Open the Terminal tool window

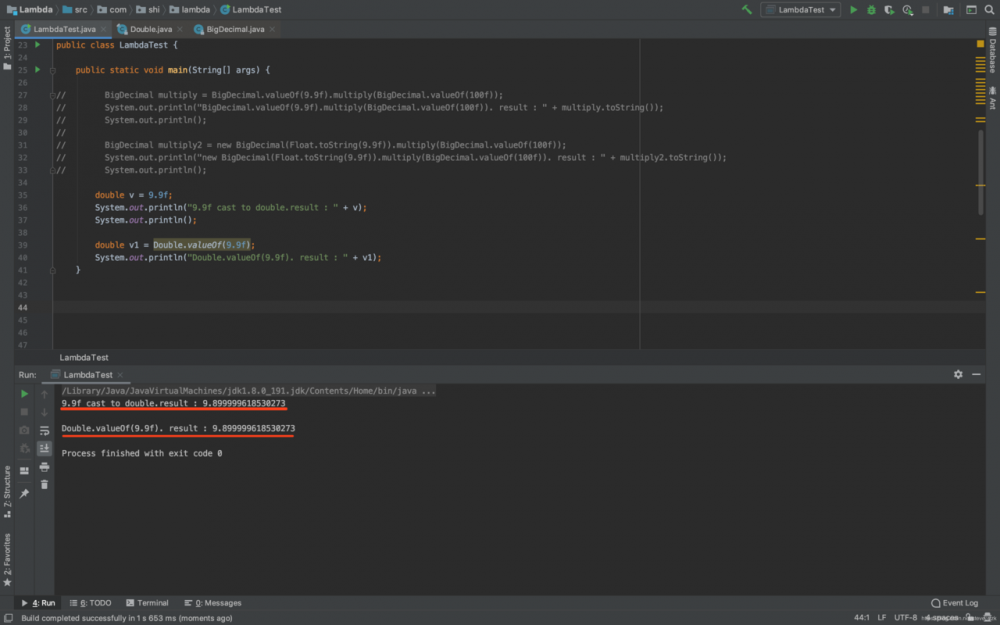pyautogui.click(x=147, y=603)
